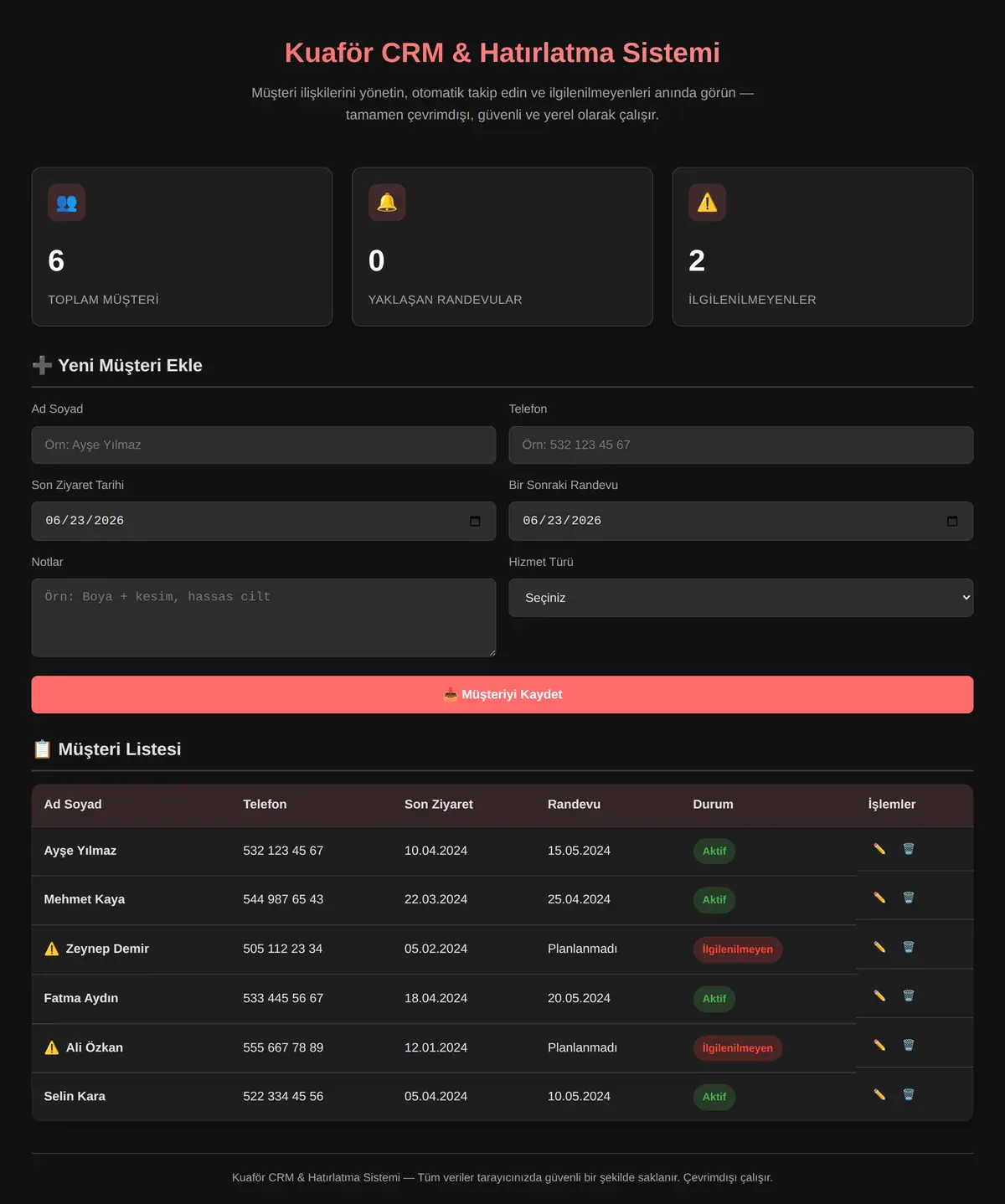Click the Telefon column header
Screen dimensions: 1005x1204
point(265,804)
